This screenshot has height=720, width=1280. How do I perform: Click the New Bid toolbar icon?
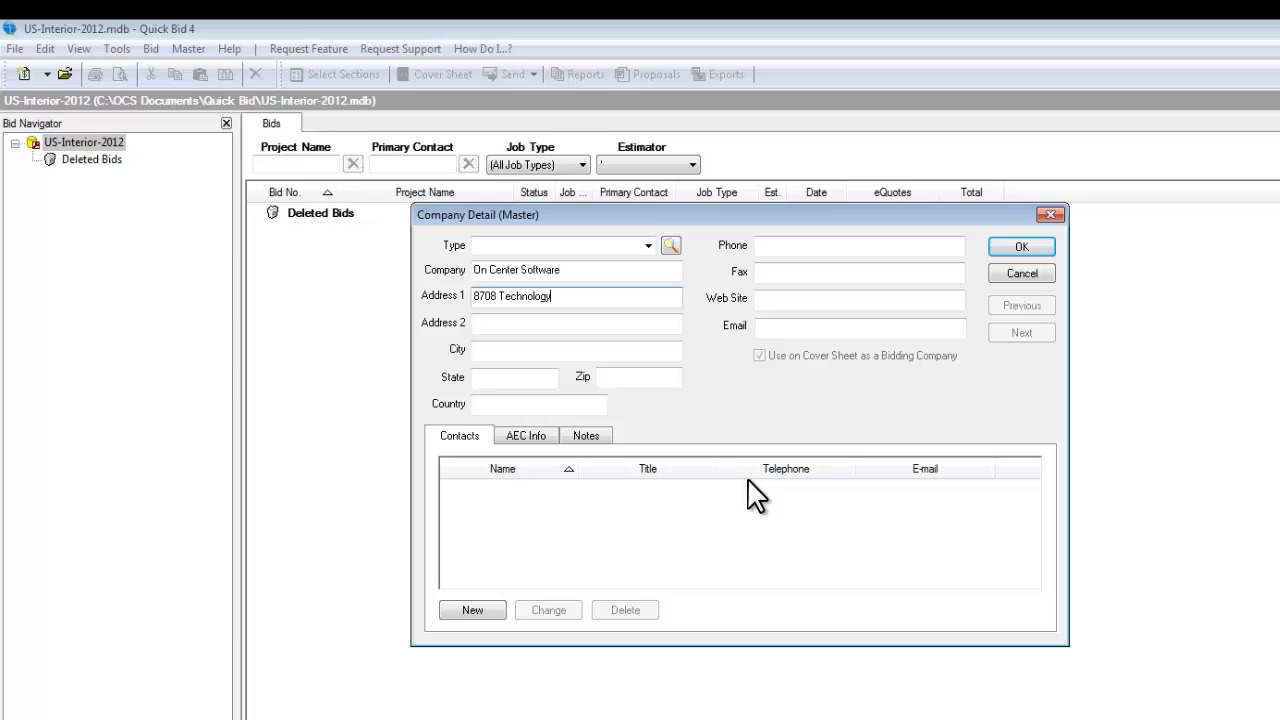coord(24,74)
